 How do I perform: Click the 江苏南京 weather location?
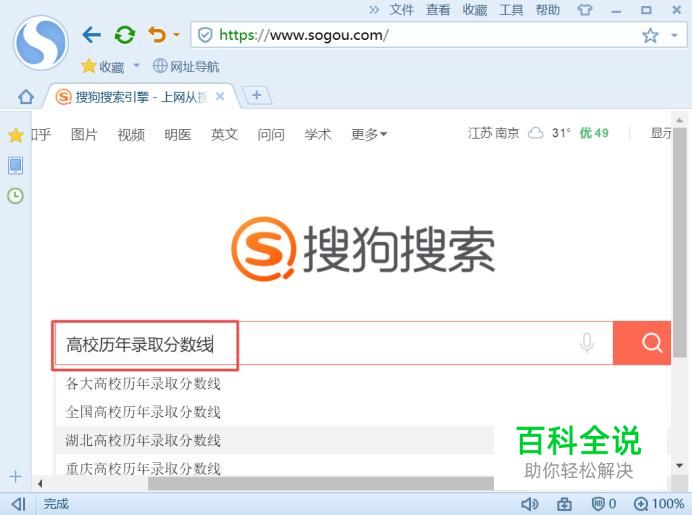pos(494,133)
